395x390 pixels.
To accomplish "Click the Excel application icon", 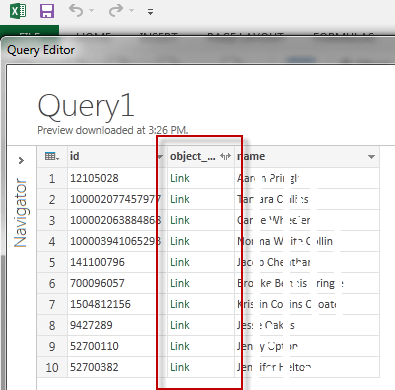I will tap(18, 11).
